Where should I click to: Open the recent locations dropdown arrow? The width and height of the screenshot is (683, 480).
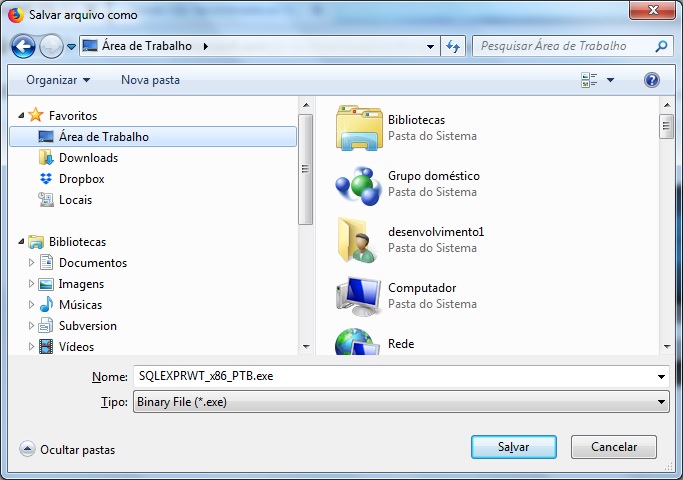coord(71,46)
